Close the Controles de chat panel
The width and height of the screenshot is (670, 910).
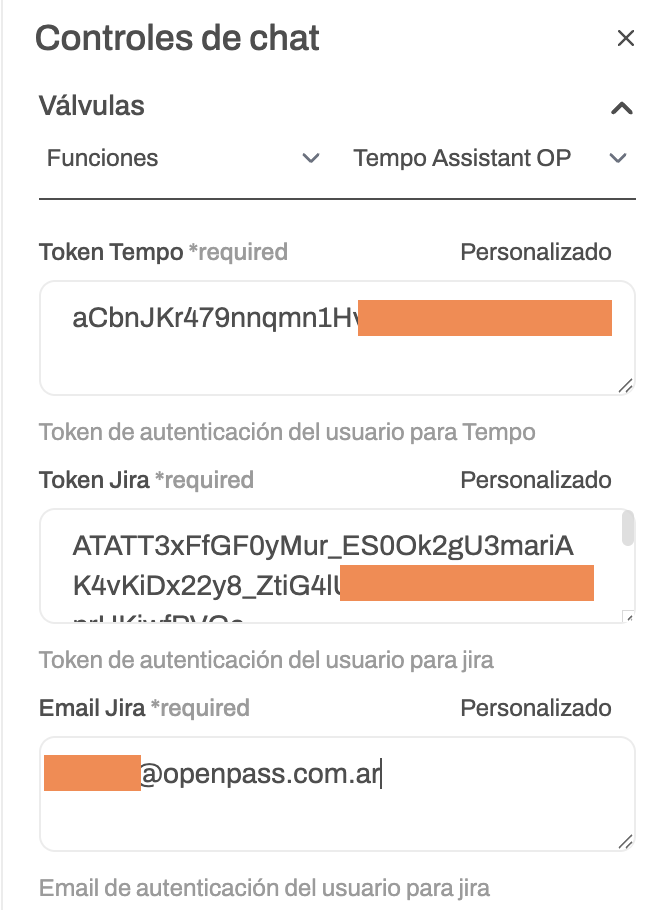pos(626,39)
